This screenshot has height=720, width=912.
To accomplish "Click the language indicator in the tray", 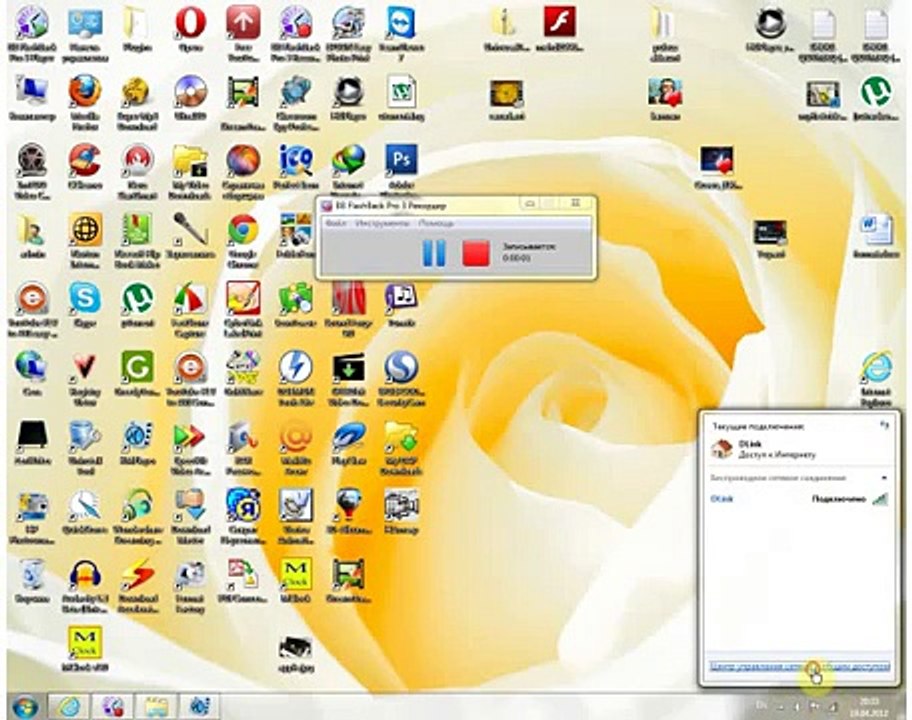I will point(761,705).
